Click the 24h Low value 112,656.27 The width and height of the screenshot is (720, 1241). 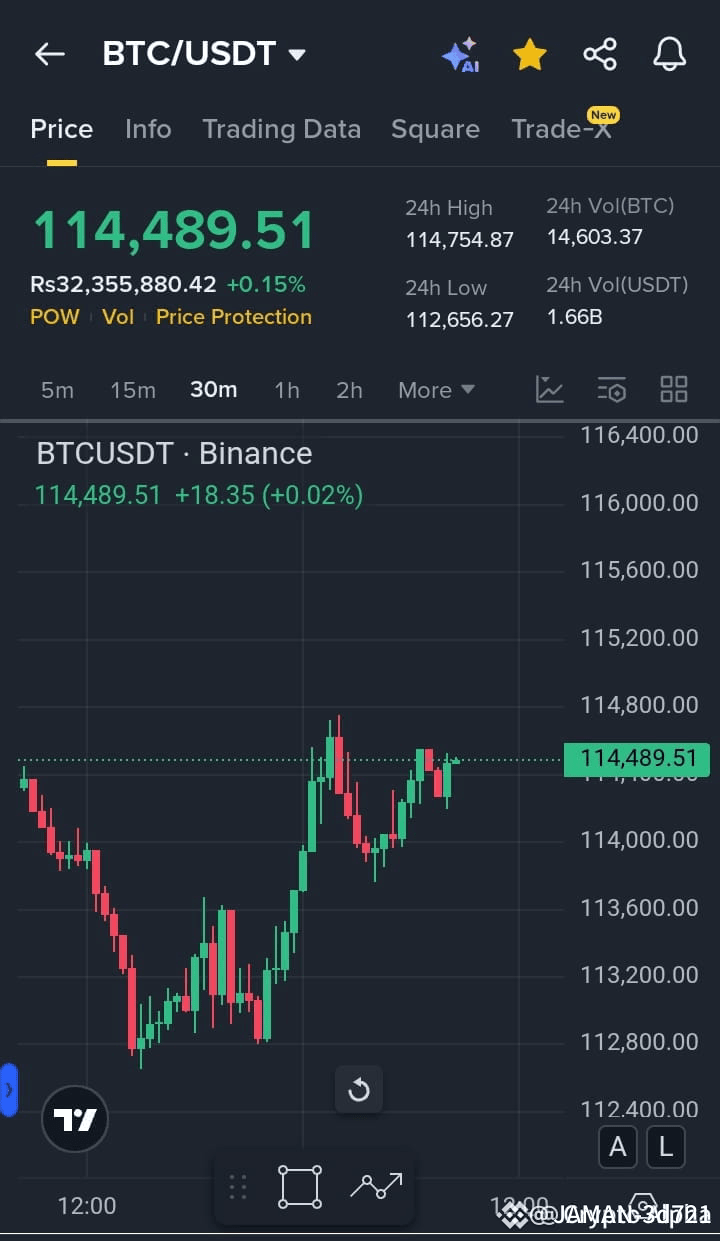coord(460,320)
